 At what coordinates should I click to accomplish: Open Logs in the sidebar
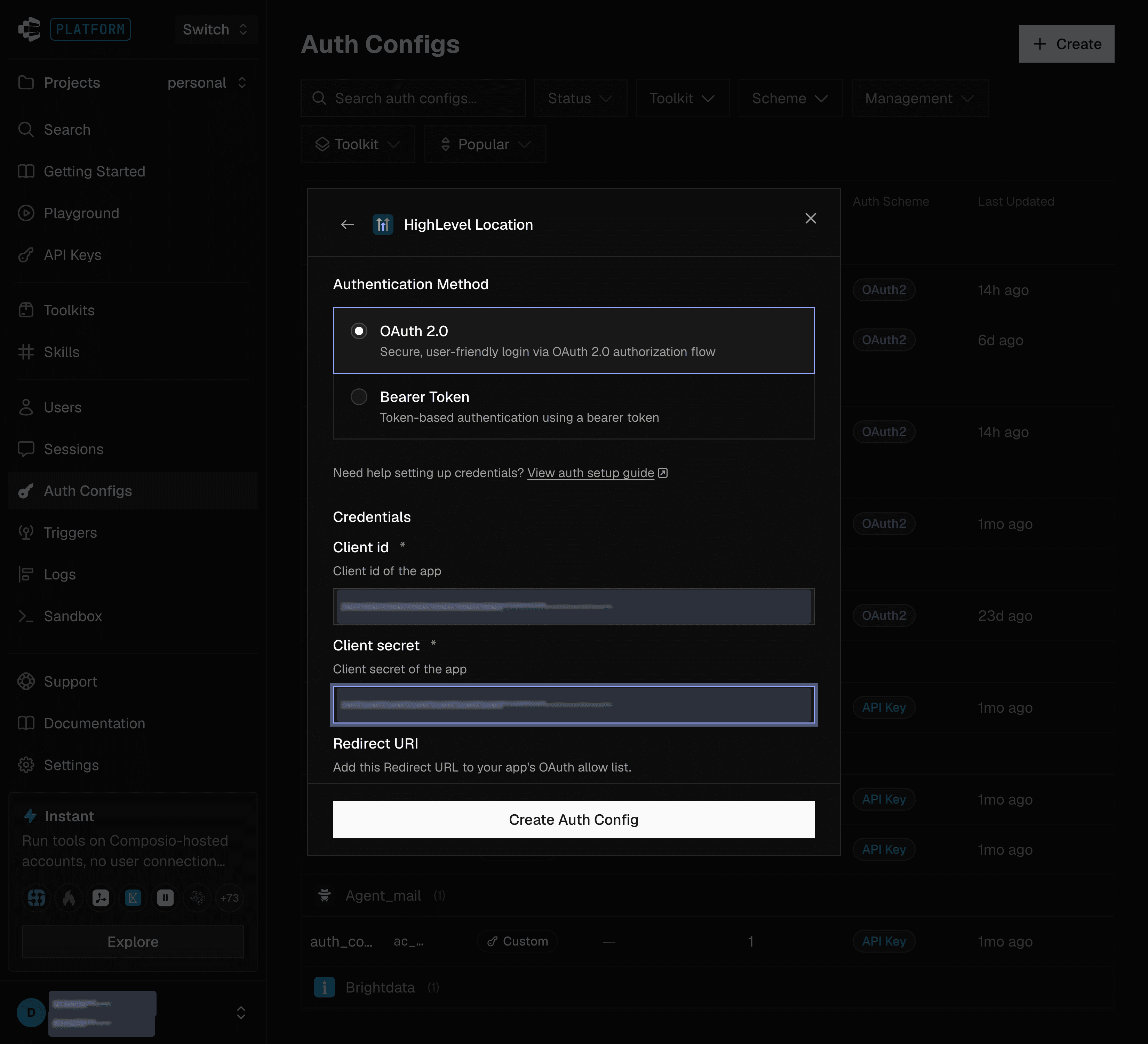click(133, 574)
